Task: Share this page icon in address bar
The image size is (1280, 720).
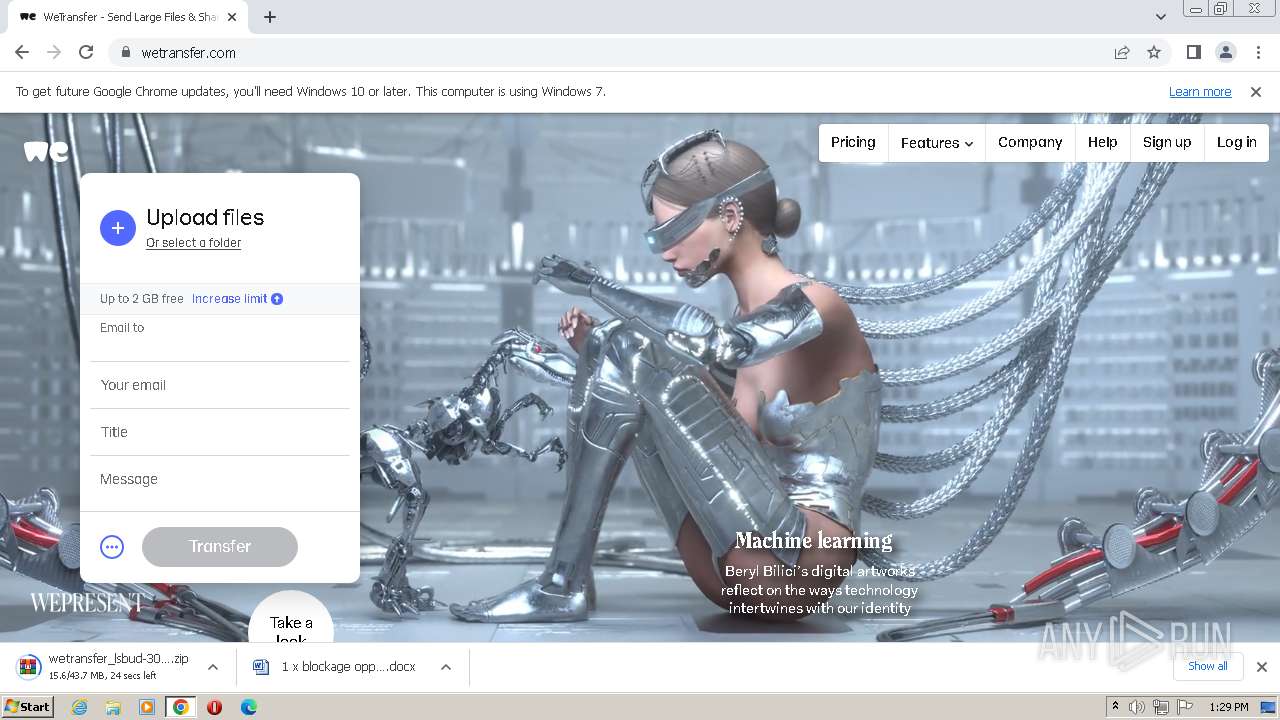Action: (x=1122, y=52)
